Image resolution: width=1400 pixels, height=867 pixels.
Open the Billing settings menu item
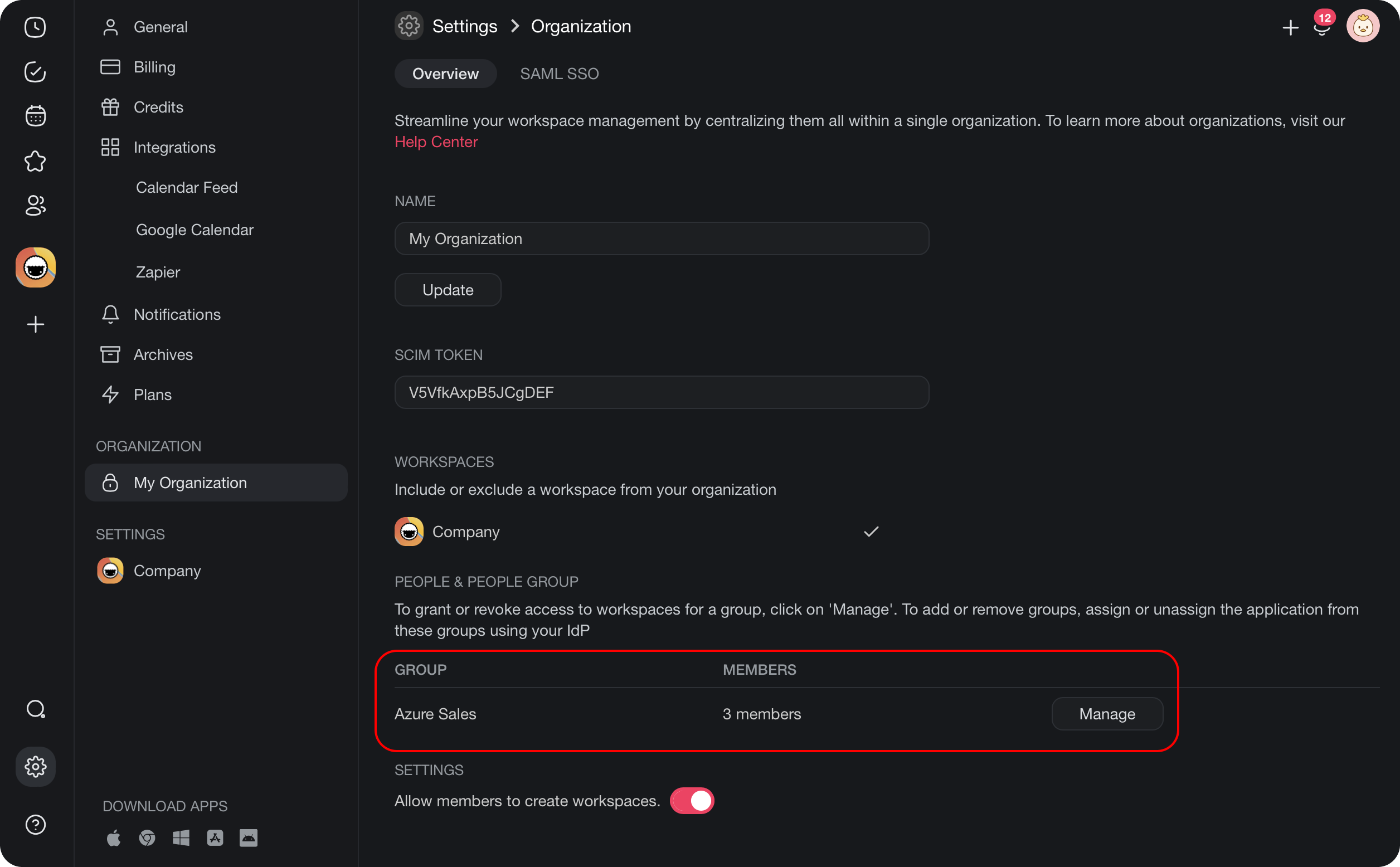point(154,67)
